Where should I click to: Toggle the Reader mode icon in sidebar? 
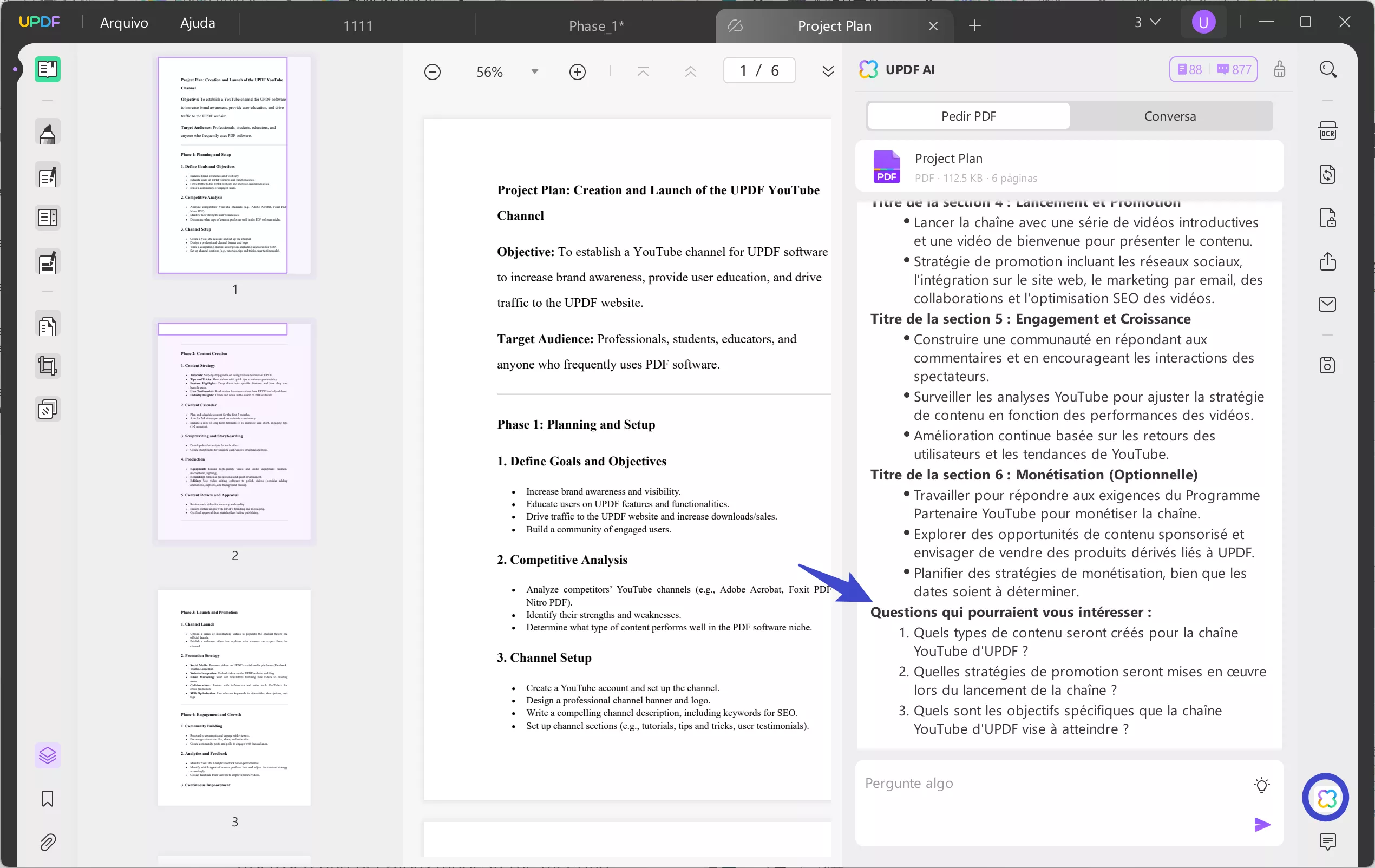pyautogui.click(x=48, y=70)
